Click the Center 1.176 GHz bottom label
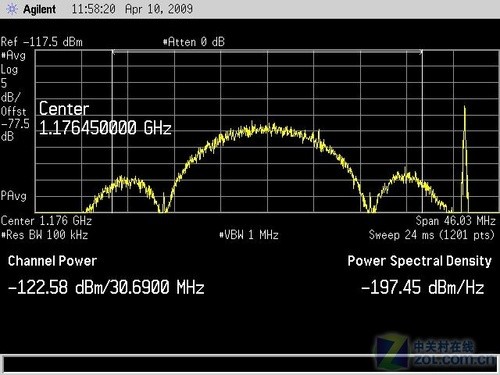500x375 pixels. tap(46, 221)
